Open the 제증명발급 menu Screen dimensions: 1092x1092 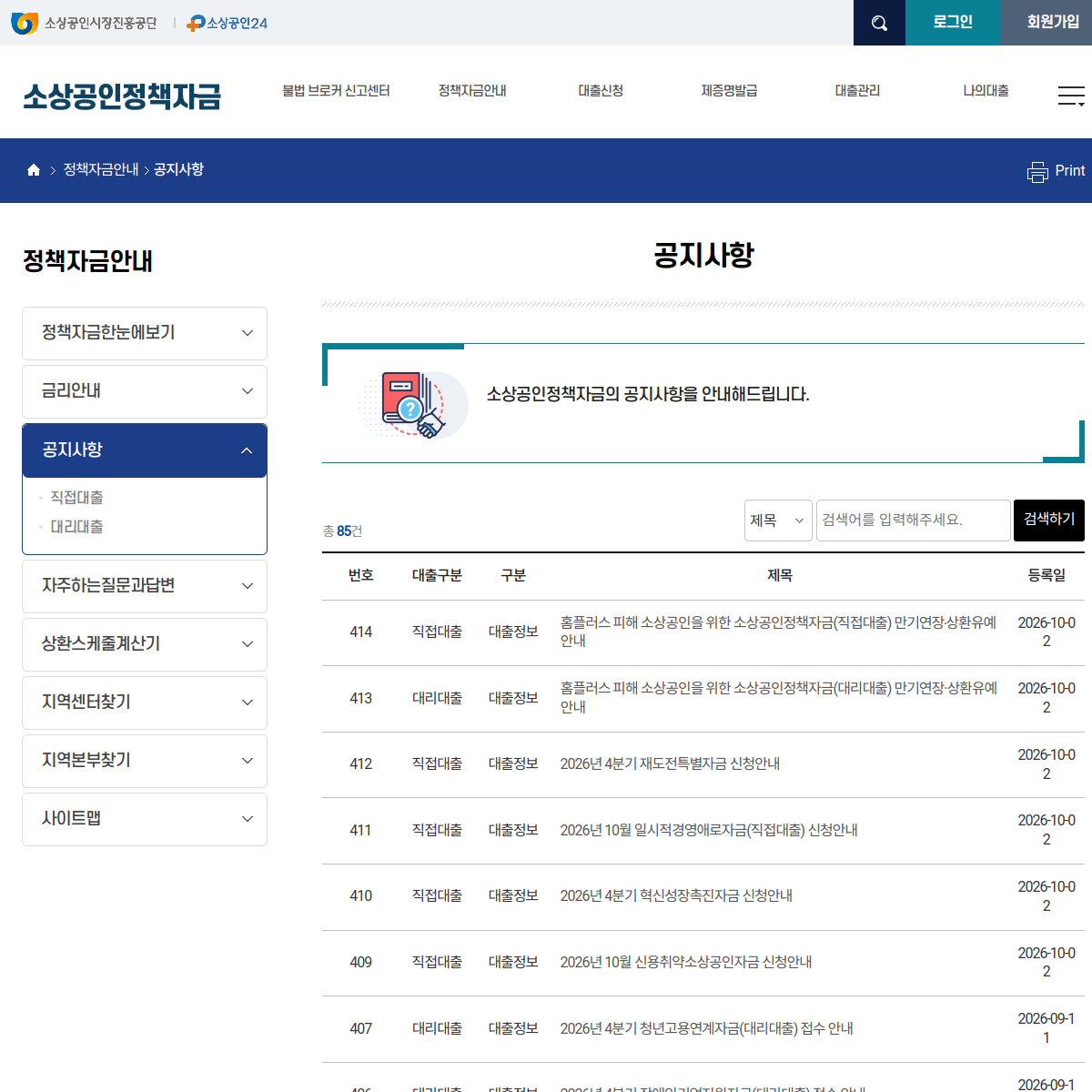[729, 91]
